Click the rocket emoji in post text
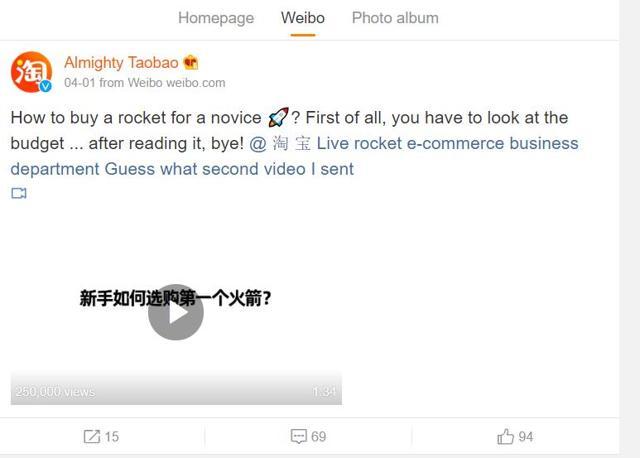 [278, 118]
